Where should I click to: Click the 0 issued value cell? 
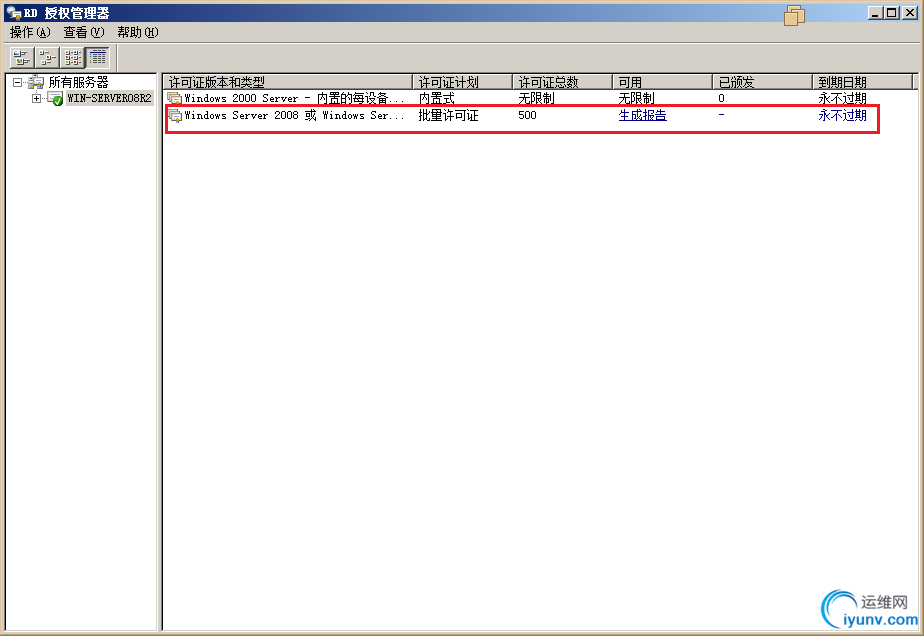pyautogui.click(x=721, y=98)
